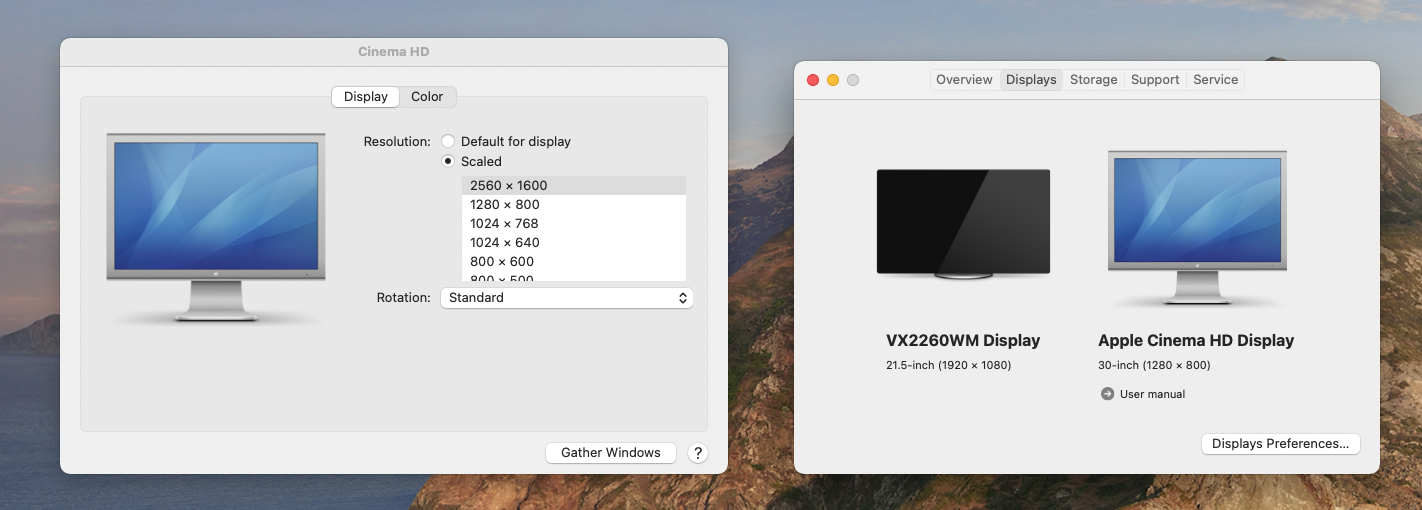Open the User manual link
The image size is (1422, 510).
point(1152,394)
